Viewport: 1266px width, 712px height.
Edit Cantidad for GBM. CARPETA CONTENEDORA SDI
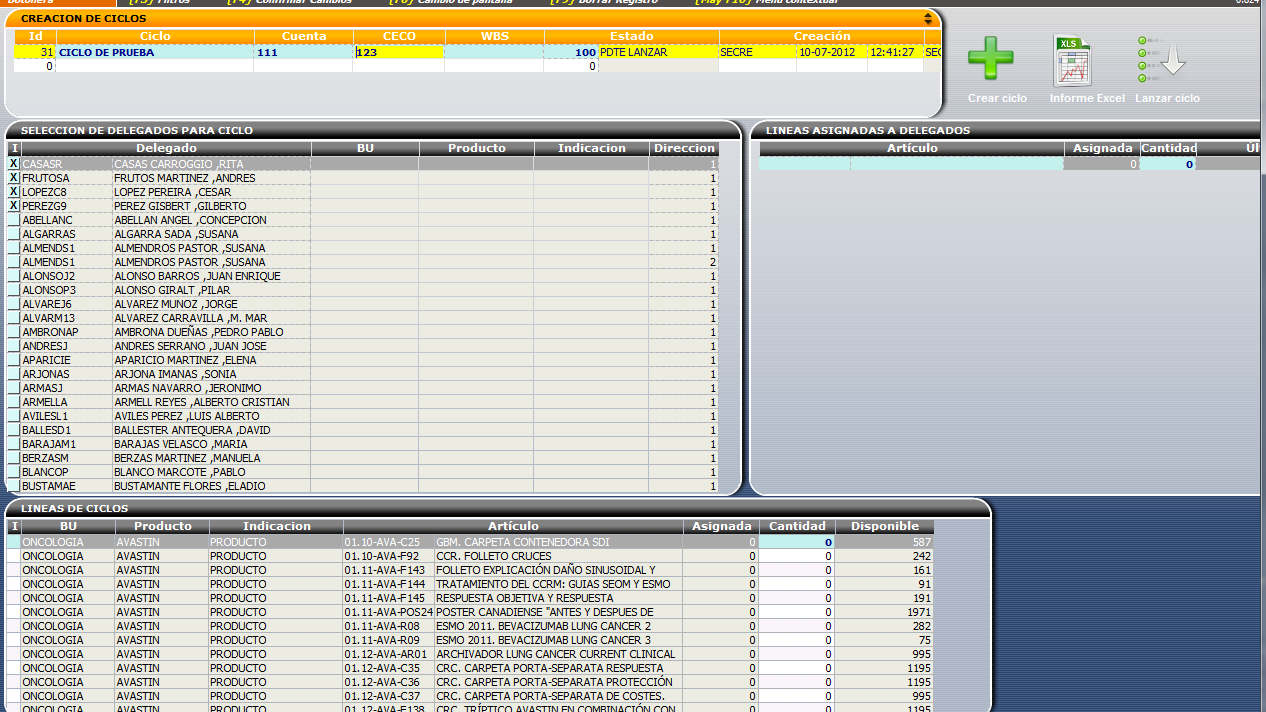796,542
